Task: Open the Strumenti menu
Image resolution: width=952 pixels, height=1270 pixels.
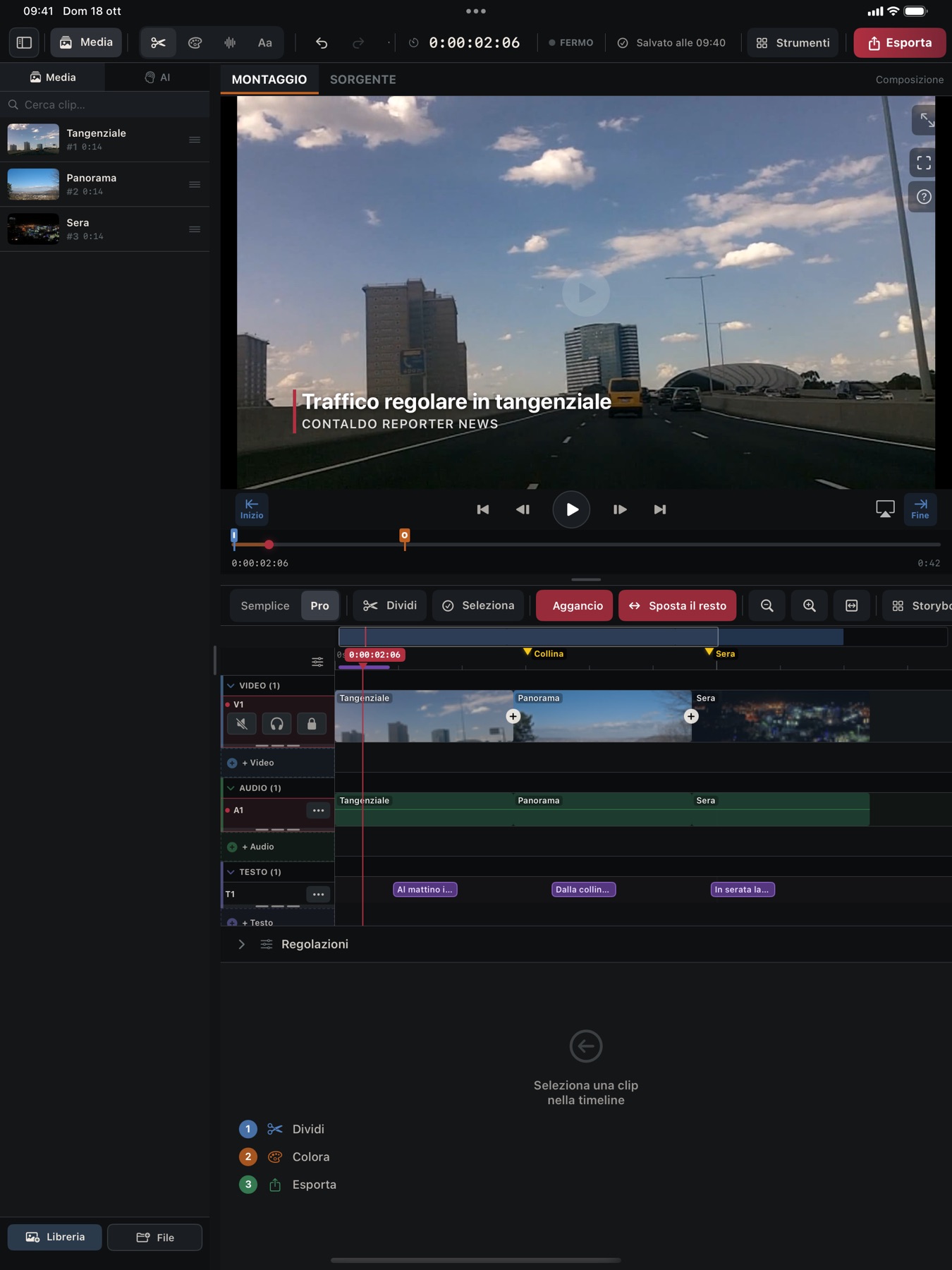Action: (793, 43)
